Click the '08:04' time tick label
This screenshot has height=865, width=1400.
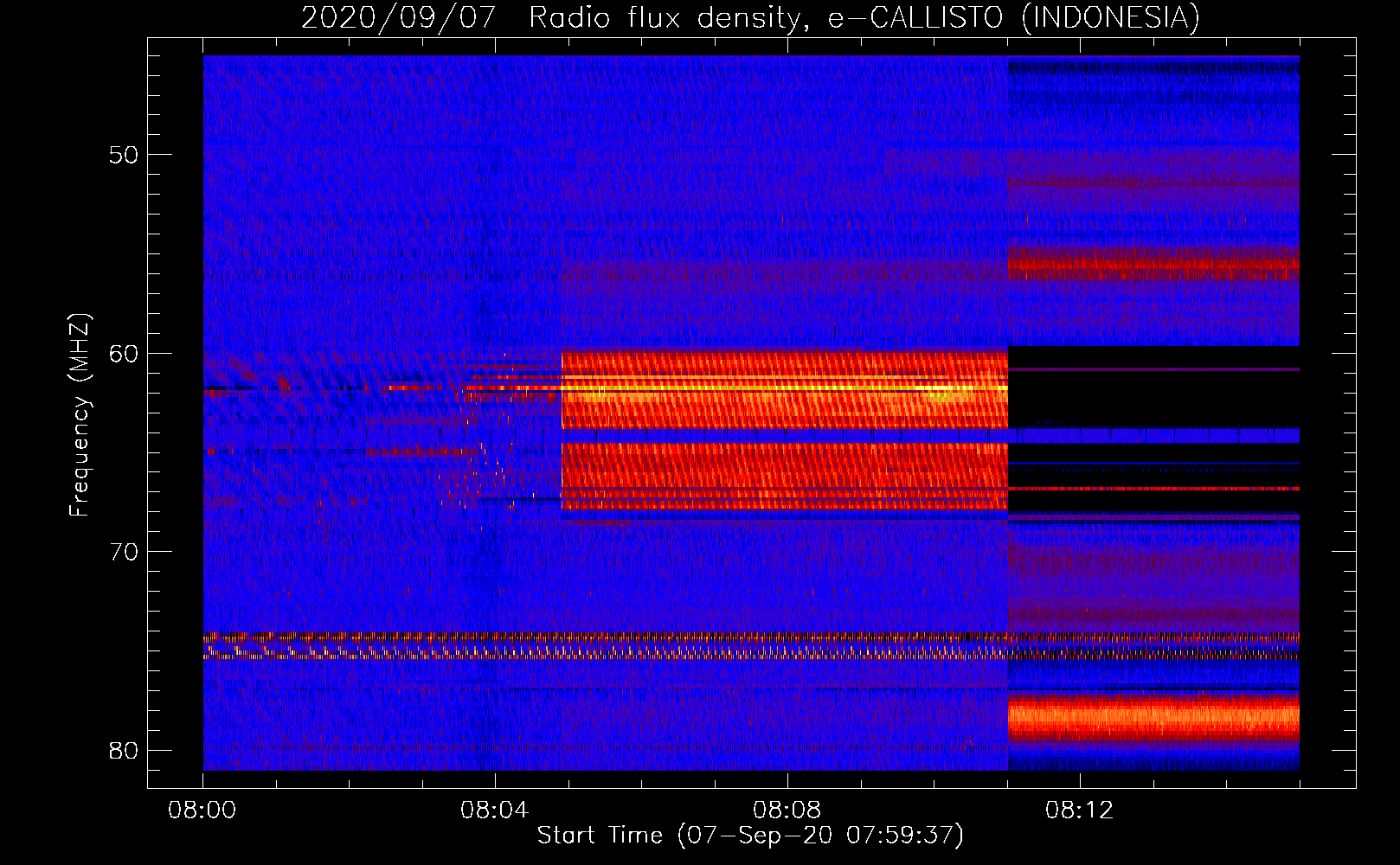[x=495, y=811]
